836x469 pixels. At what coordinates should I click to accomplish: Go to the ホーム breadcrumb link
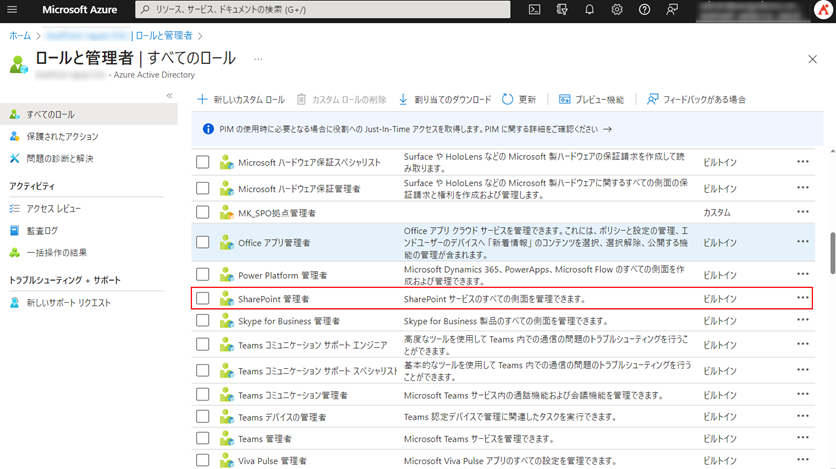pyautogui.click(x=20, y=36)
